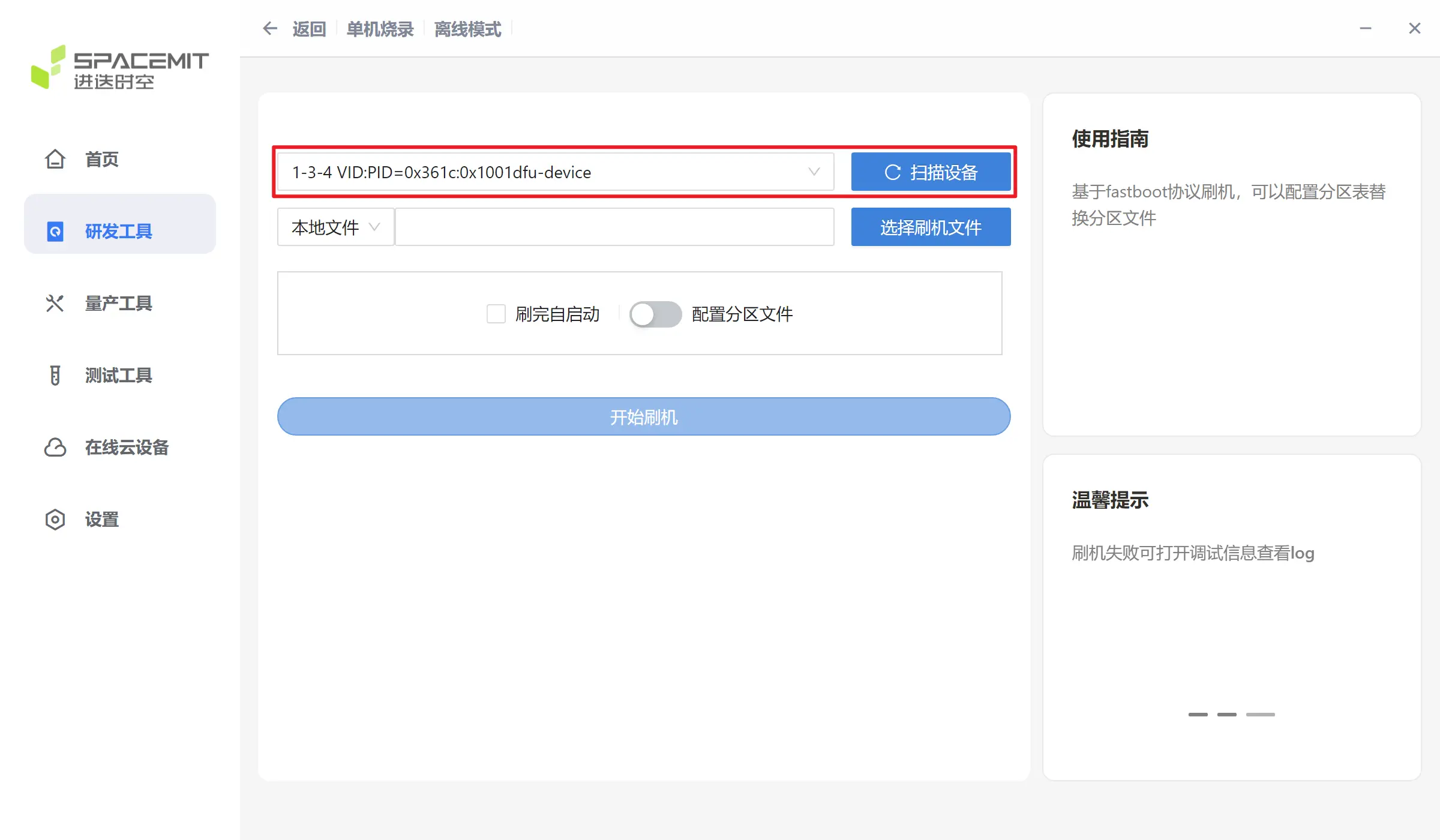The image size is (1440, 840).
Task: Open 量产工具 in the sidebar
Action: click(x=120, y=303)
